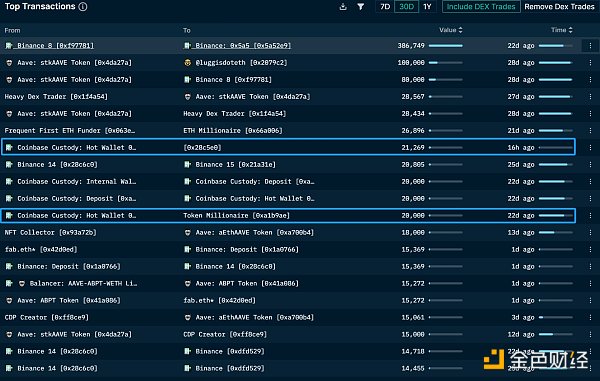Viewport: 600px width, 381px height.
Task: Select the 1Y time range
Action: pyautogui.click(x=427, y=7)
